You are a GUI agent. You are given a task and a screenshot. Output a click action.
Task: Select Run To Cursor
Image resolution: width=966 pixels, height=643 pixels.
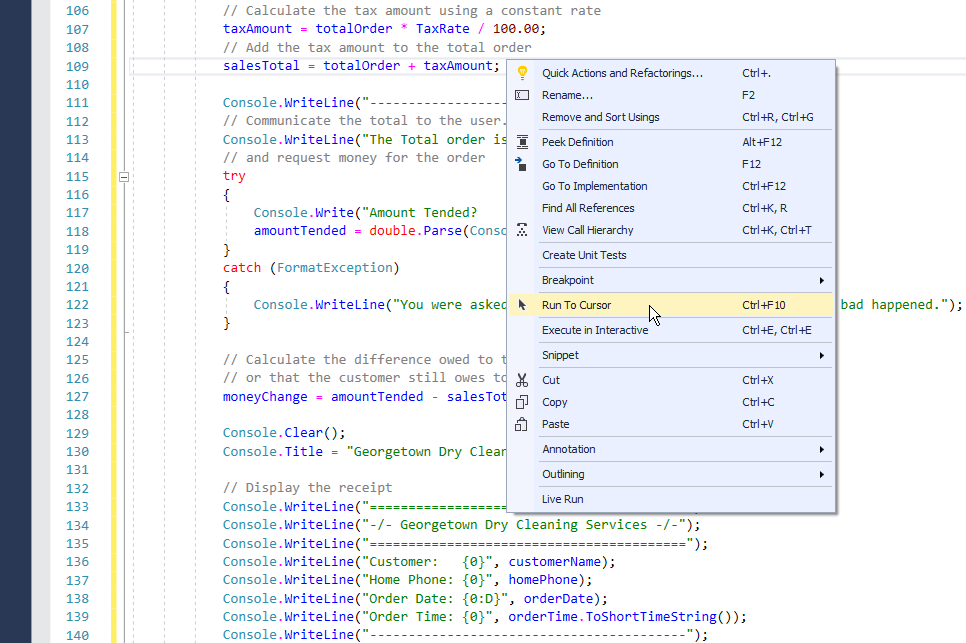click(671, 305)
